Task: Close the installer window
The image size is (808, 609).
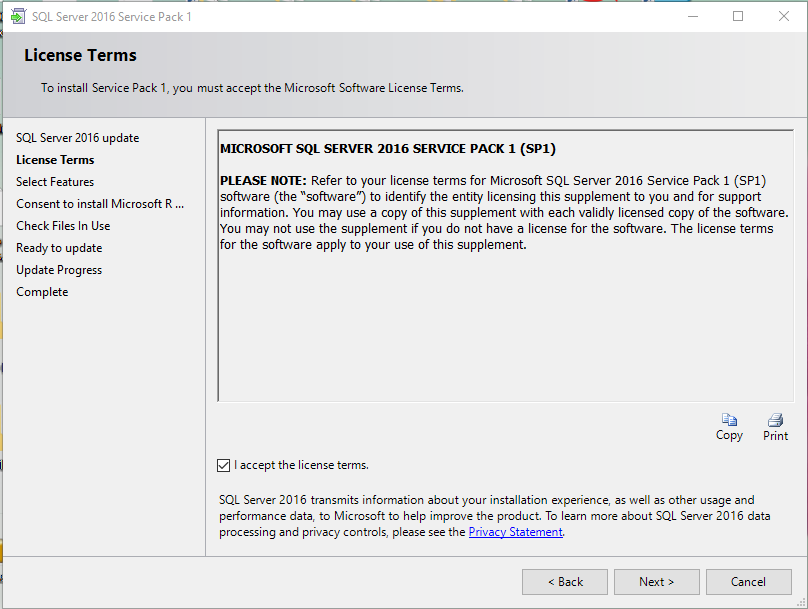Action: click(783, 15)
